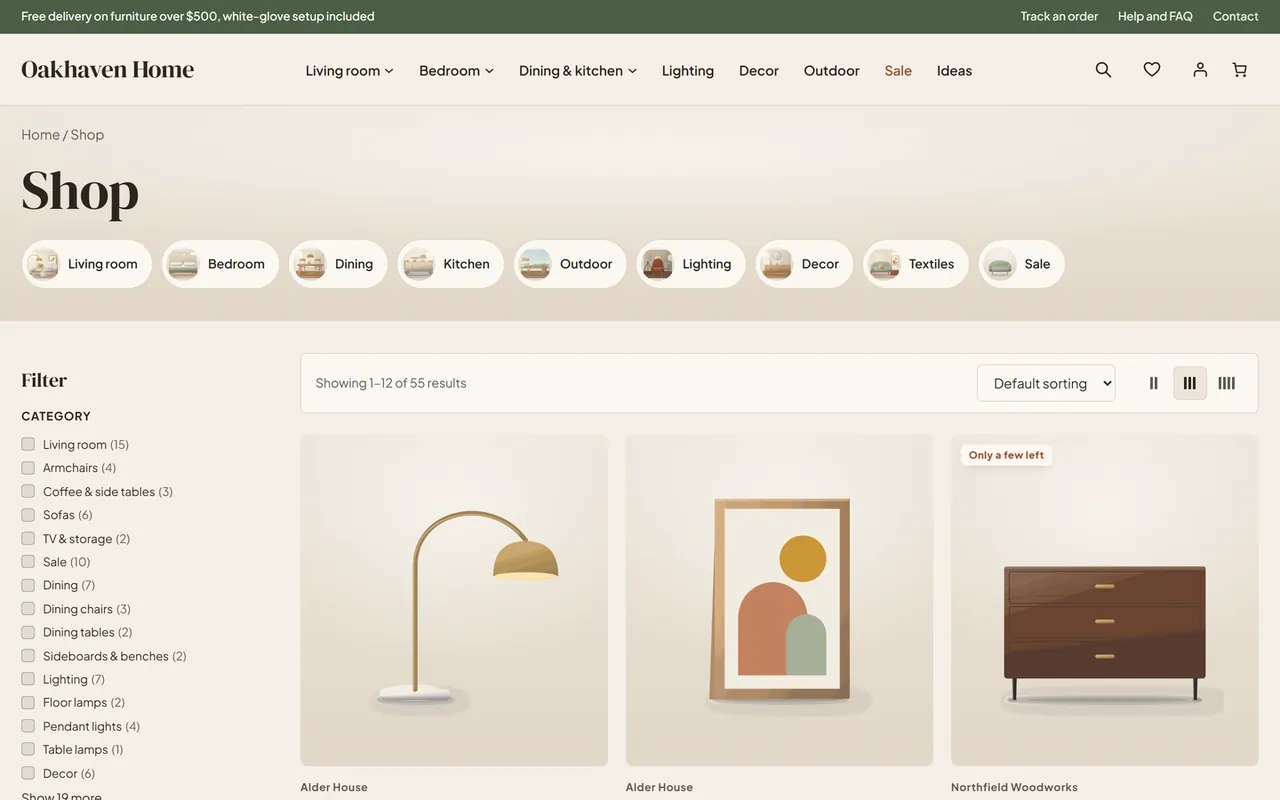Open the Help and FAQ link
Viewport: 1280px width, 800px height.
(x=1155, y=16)
